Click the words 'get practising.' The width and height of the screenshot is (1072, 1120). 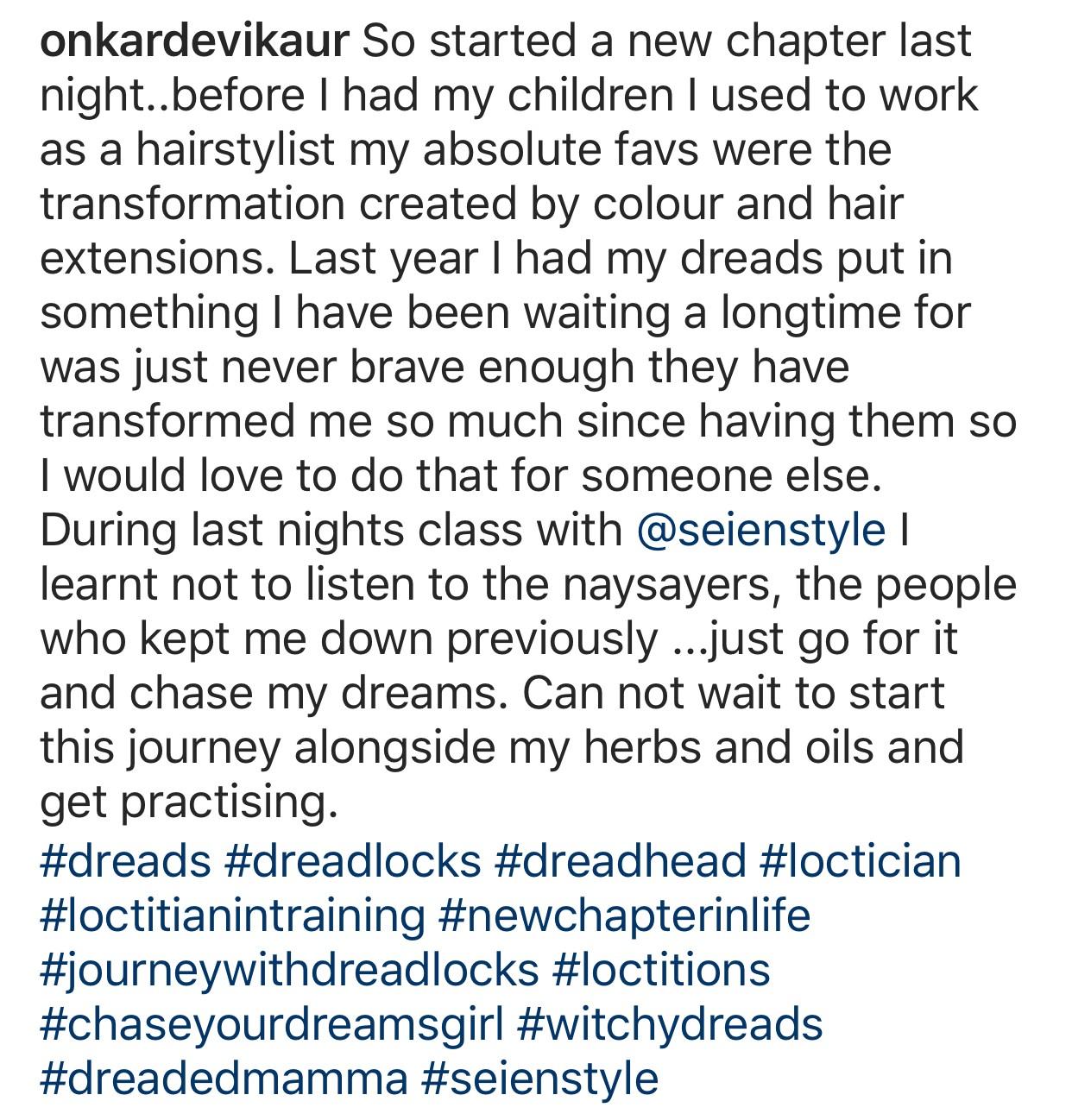click(x=187, y=803)
